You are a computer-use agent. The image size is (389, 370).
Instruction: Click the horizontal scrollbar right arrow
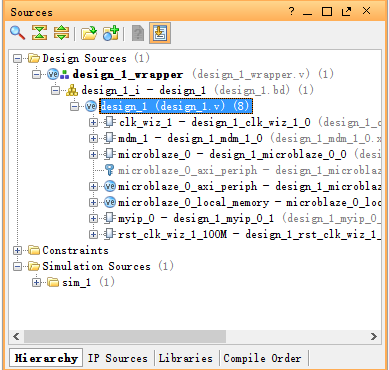click(x=374, y=336)
